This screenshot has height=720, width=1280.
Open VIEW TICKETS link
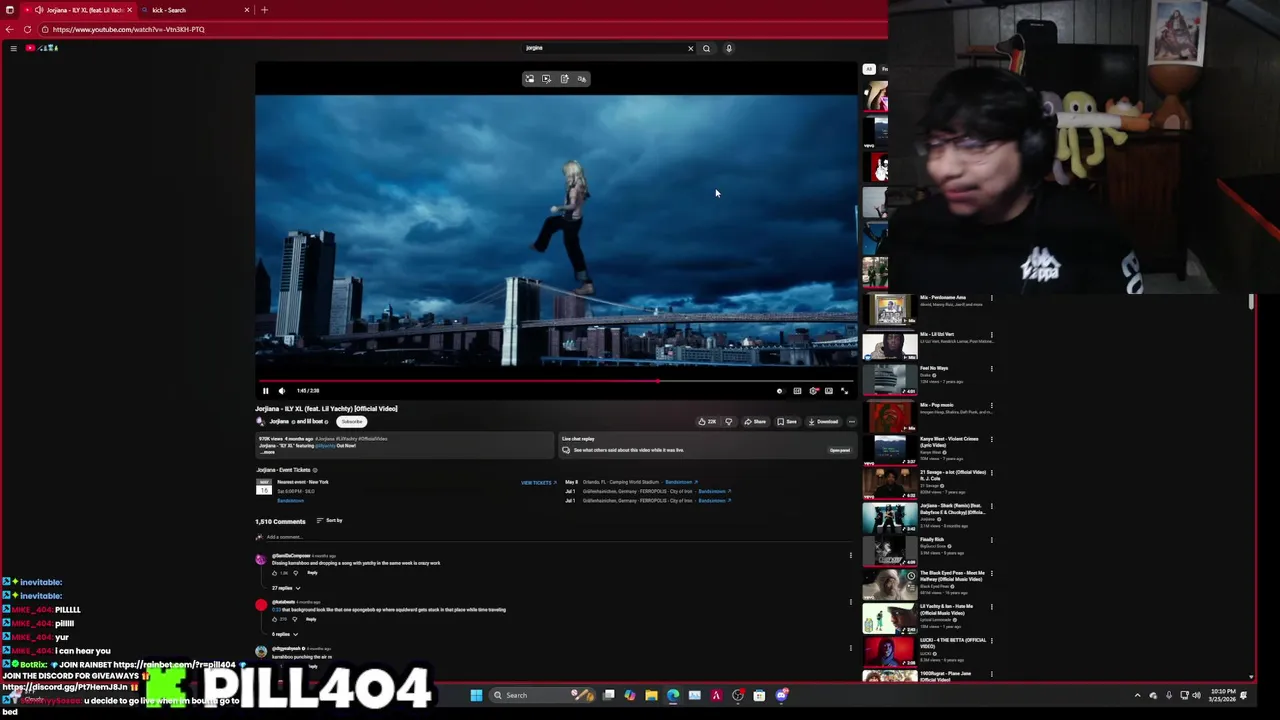[x=538, y=482]
